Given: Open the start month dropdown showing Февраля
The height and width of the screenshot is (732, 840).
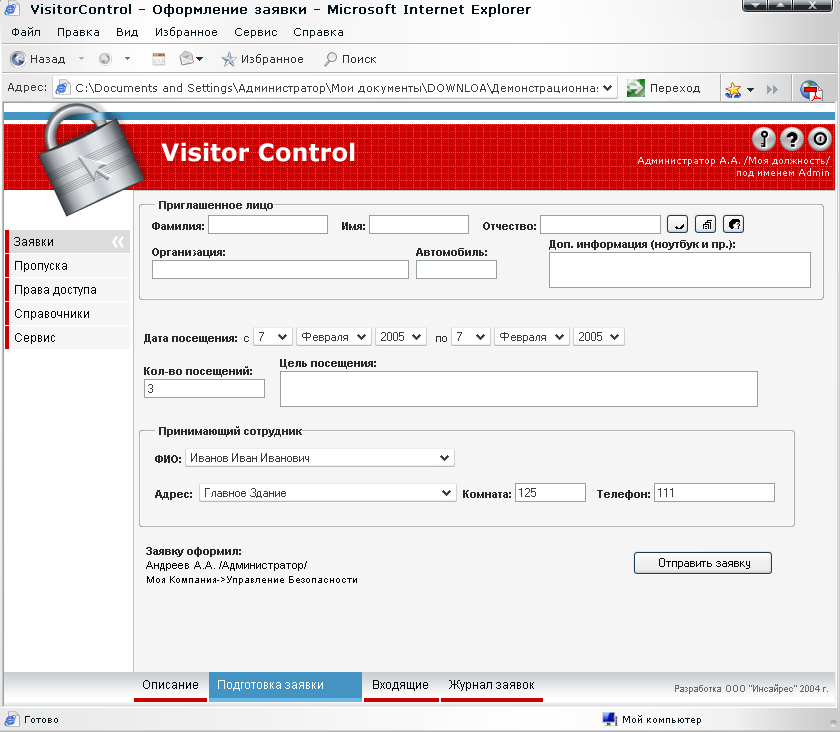Looking at the screenshot, I should [x=334, y=337].
